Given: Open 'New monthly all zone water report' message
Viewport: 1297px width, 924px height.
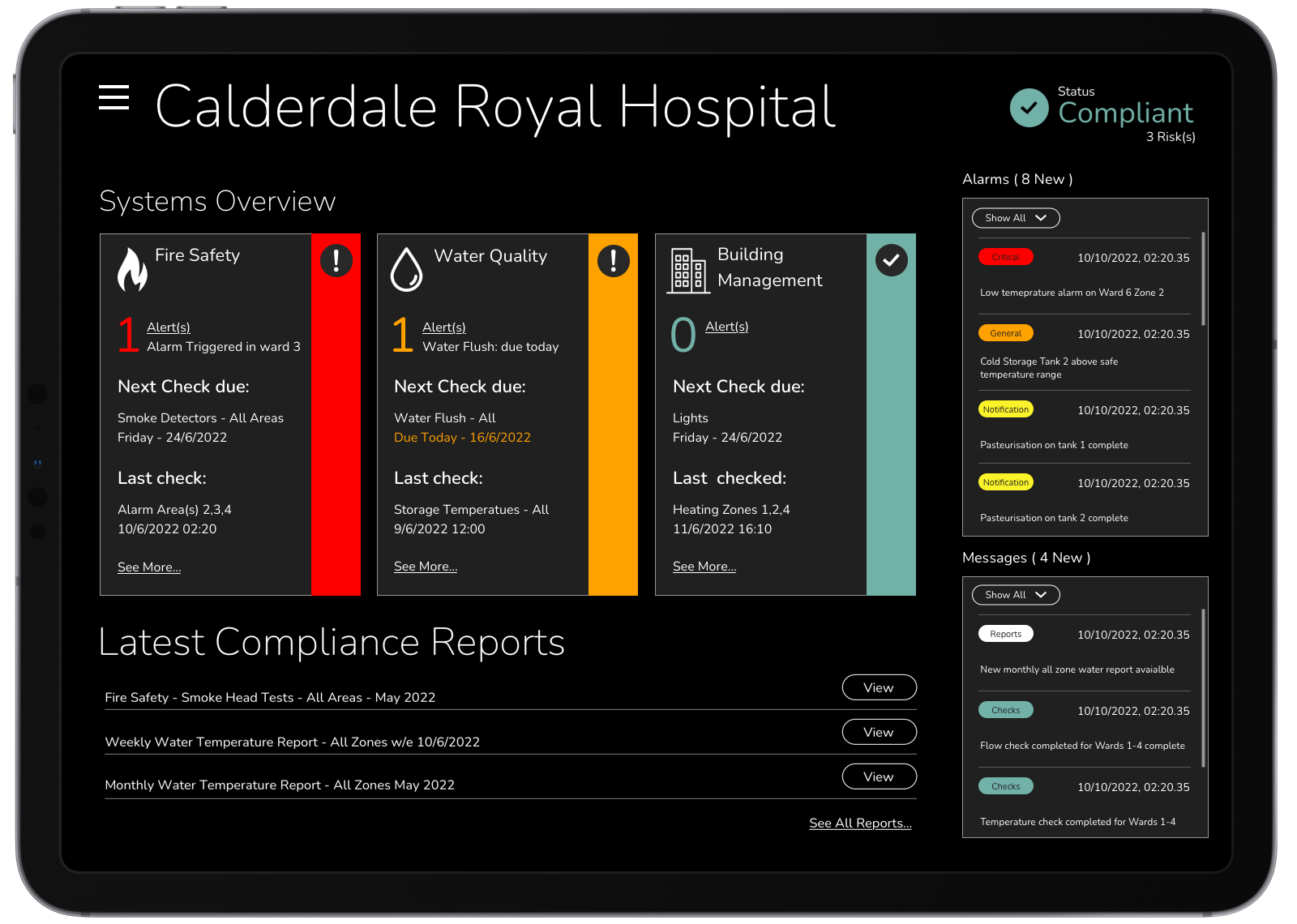Looking at the screenshot, I should [x=1077, y=669].
